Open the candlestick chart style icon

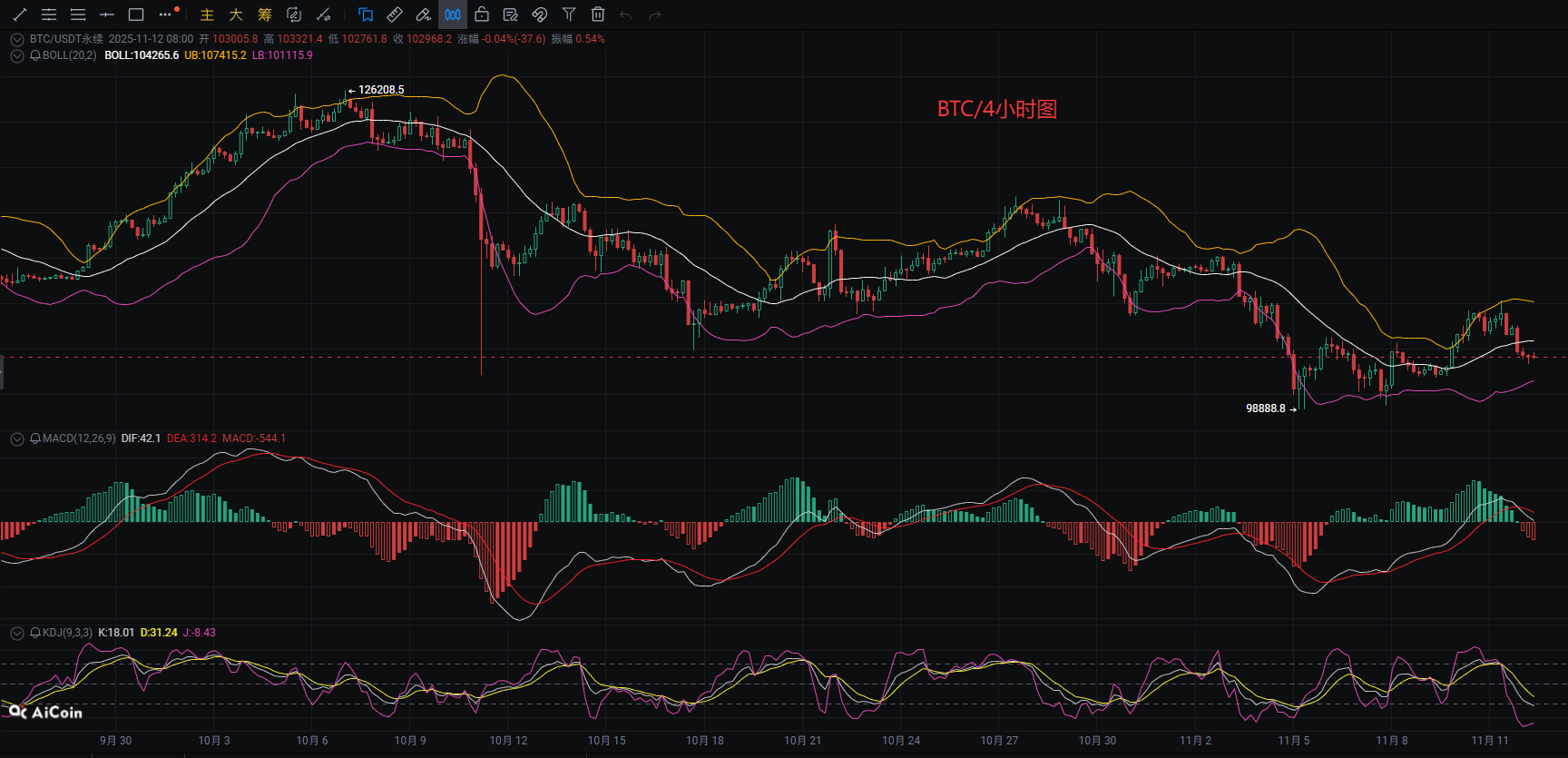click(x=453, y=15)
